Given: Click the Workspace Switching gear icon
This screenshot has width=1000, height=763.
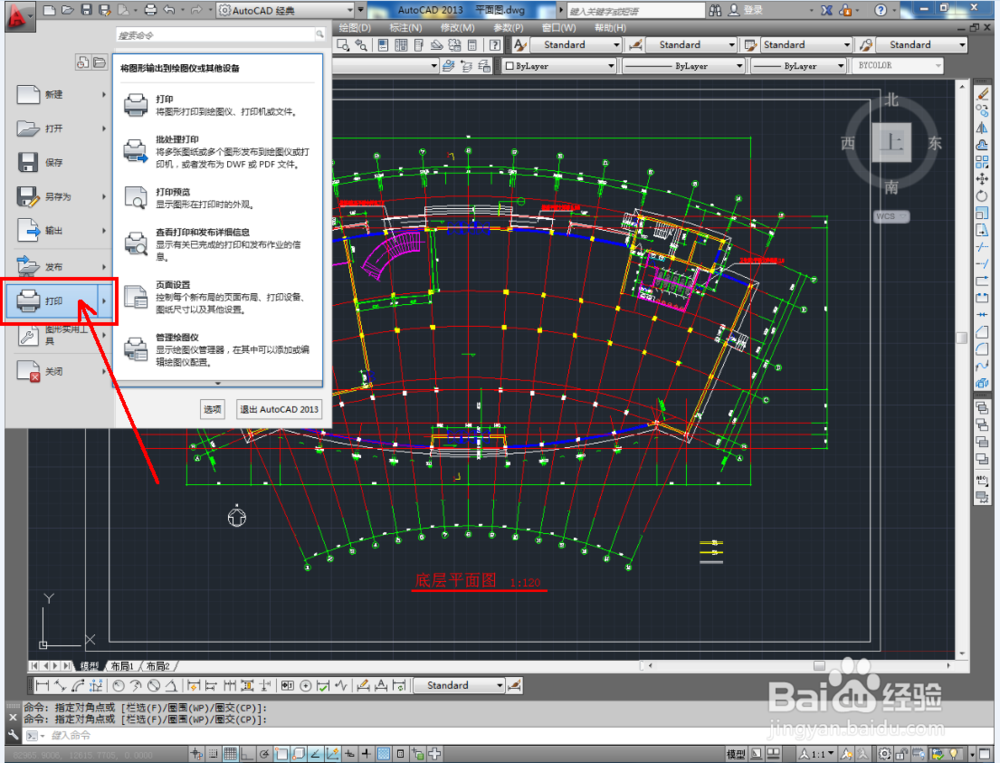Looking at the screenshot, I should coord(885,754).
